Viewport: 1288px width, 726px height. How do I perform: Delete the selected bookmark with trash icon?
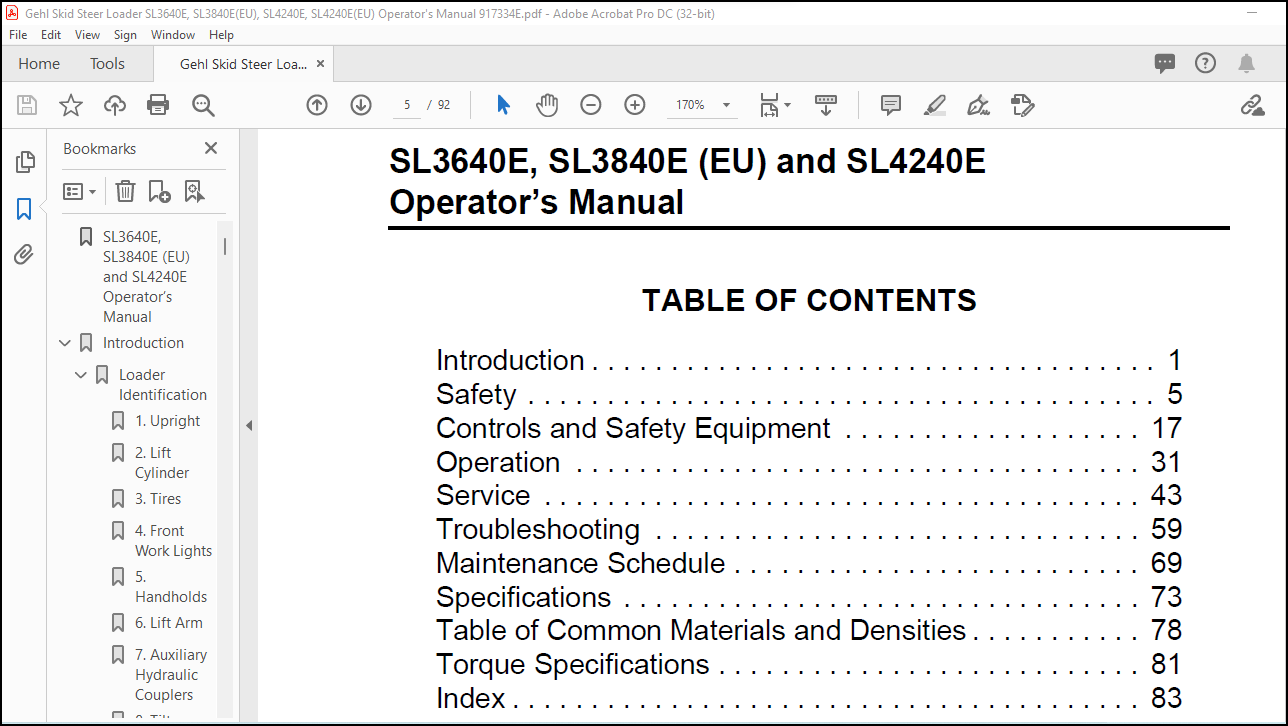click(x=125, y=191)
